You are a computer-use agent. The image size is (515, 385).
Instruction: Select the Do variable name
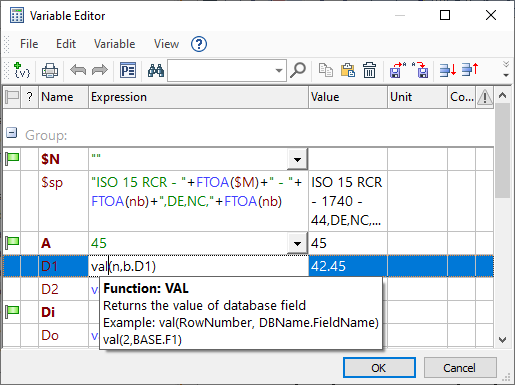50,335
